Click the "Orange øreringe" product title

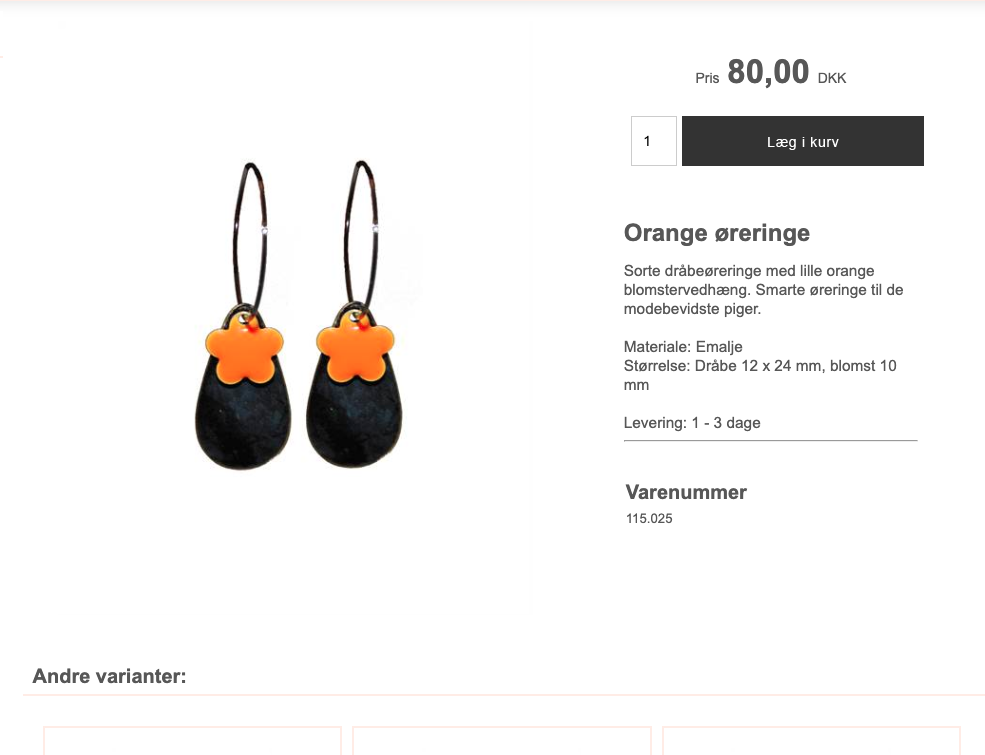[x=716, y=233]
